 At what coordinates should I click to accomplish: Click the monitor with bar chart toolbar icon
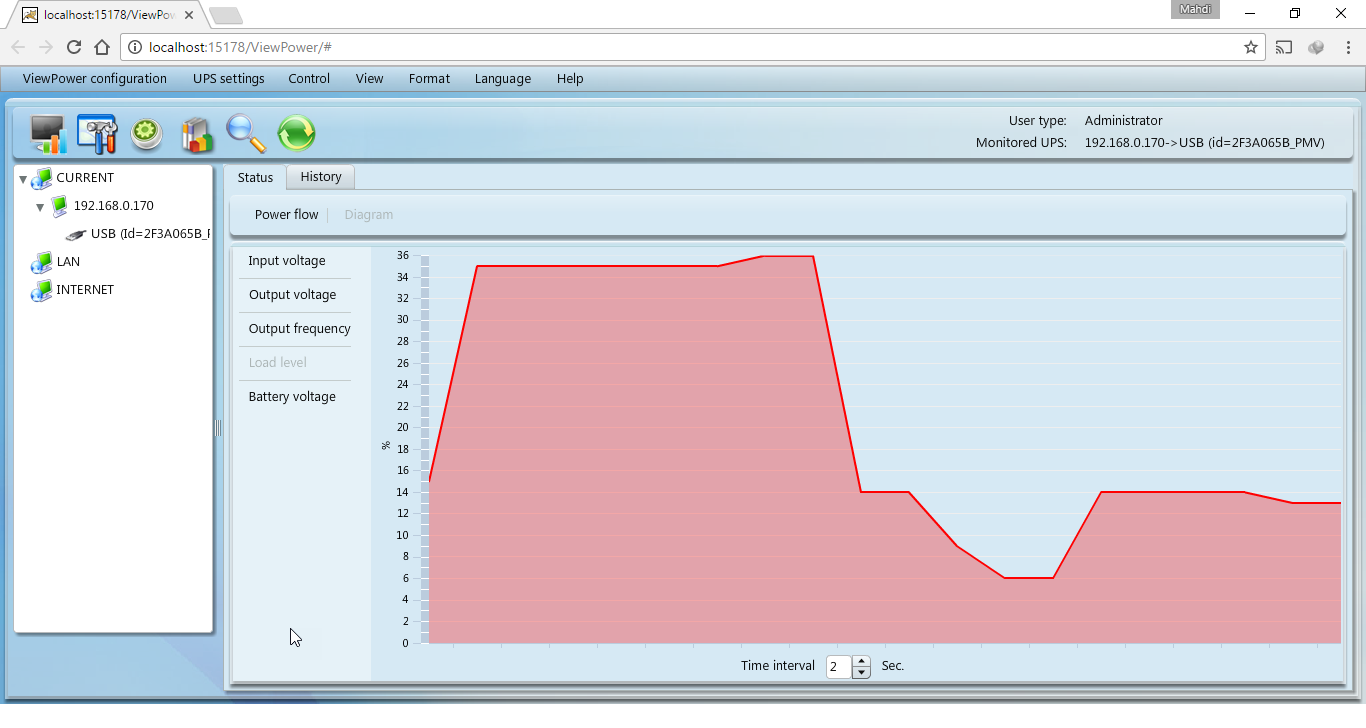pos(48,133)
